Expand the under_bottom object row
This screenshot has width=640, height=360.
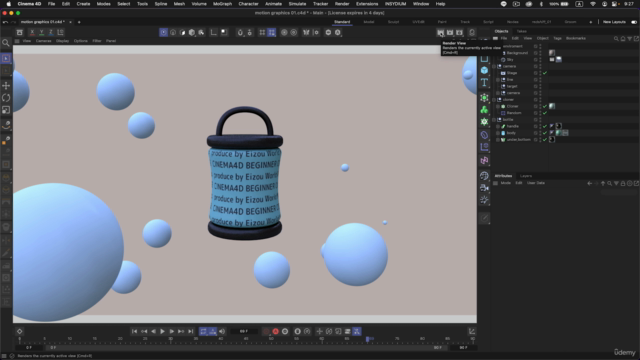tap(498, 140)
